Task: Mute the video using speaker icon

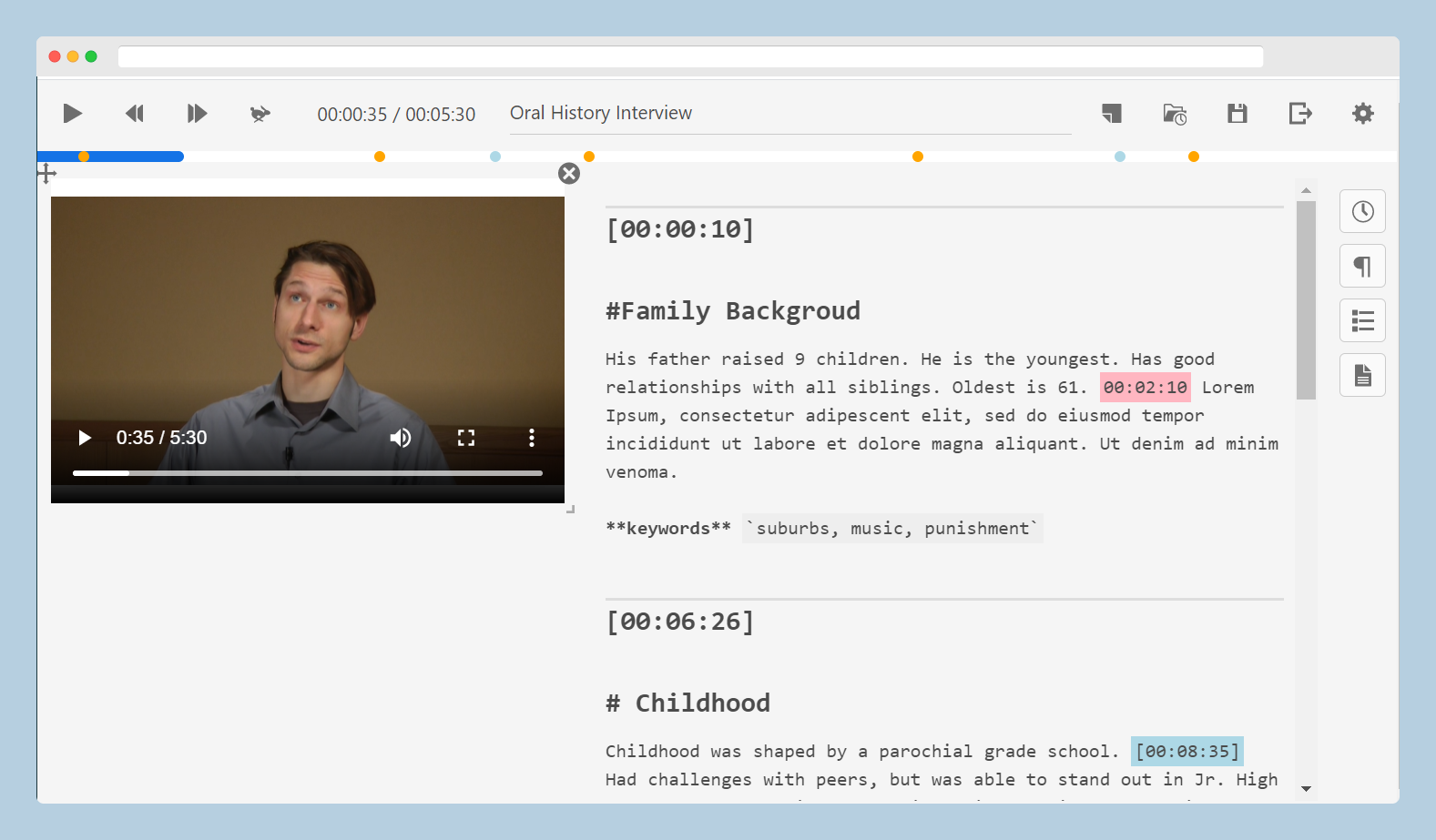Action: click(x=401, y=438)
